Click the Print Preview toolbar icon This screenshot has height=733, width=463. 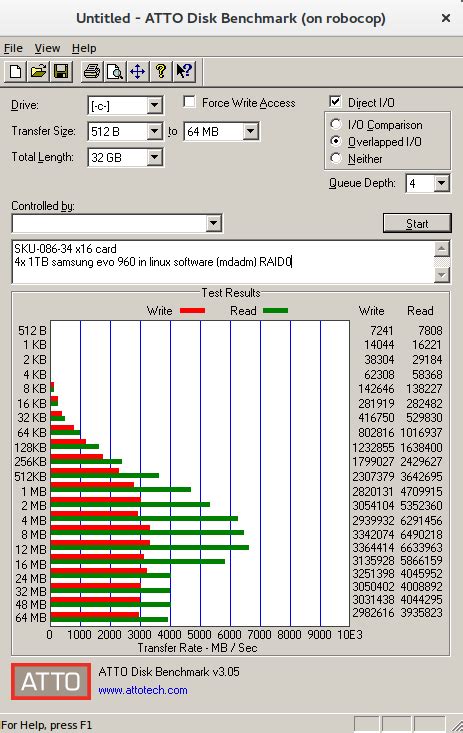(115, 72)
